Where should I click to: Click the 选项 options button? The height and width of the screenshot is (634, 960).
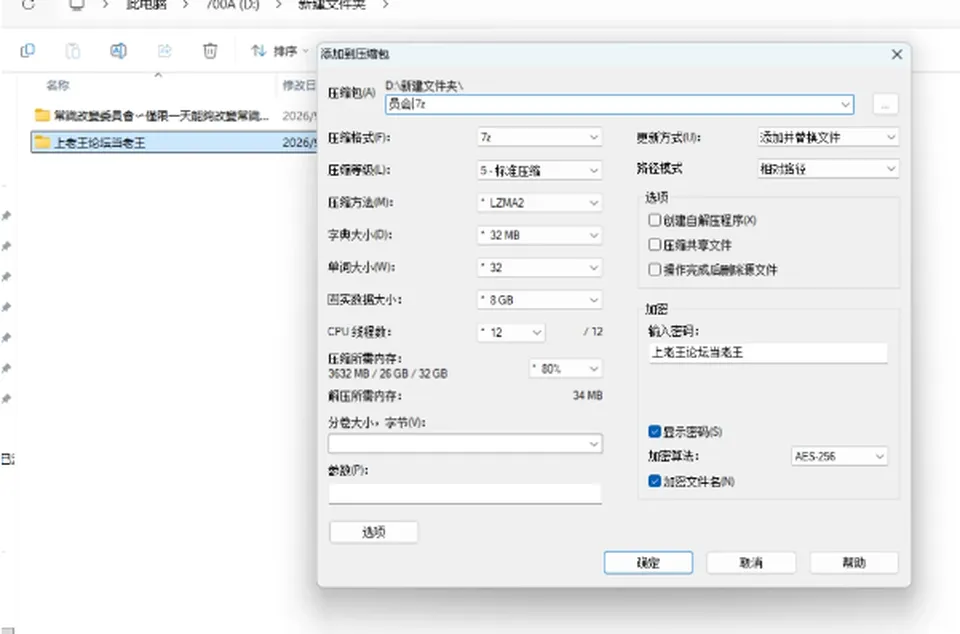[x=374, y=532]
